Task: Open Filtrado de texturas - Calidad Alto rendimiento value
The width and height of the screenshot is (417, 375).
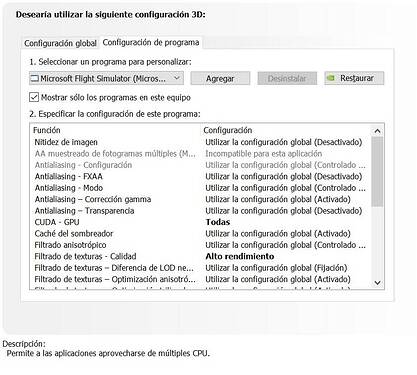Action: point(240,256)
